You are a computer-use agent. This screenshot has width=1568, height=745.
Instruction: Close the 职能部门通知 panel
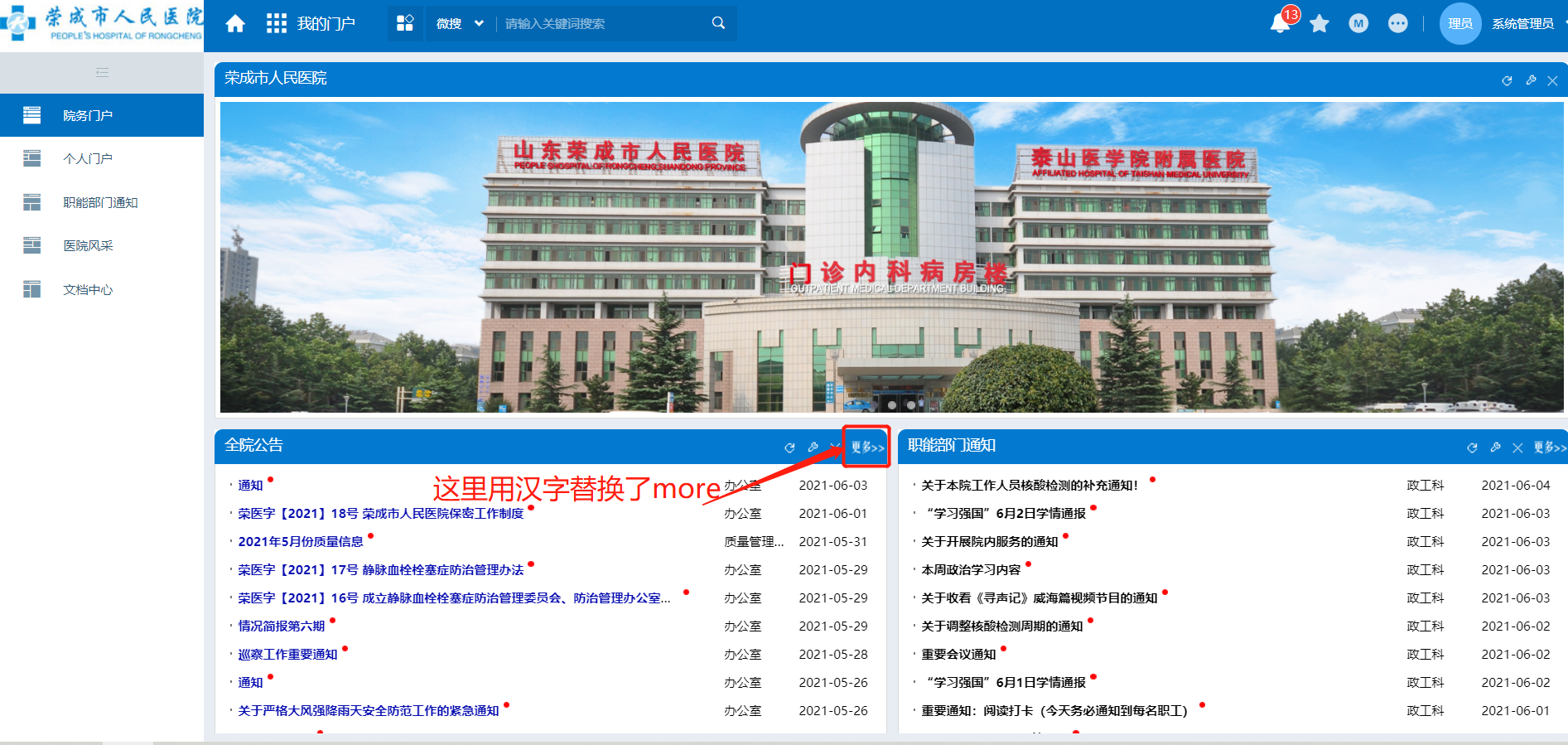(x=1517, y=447)
